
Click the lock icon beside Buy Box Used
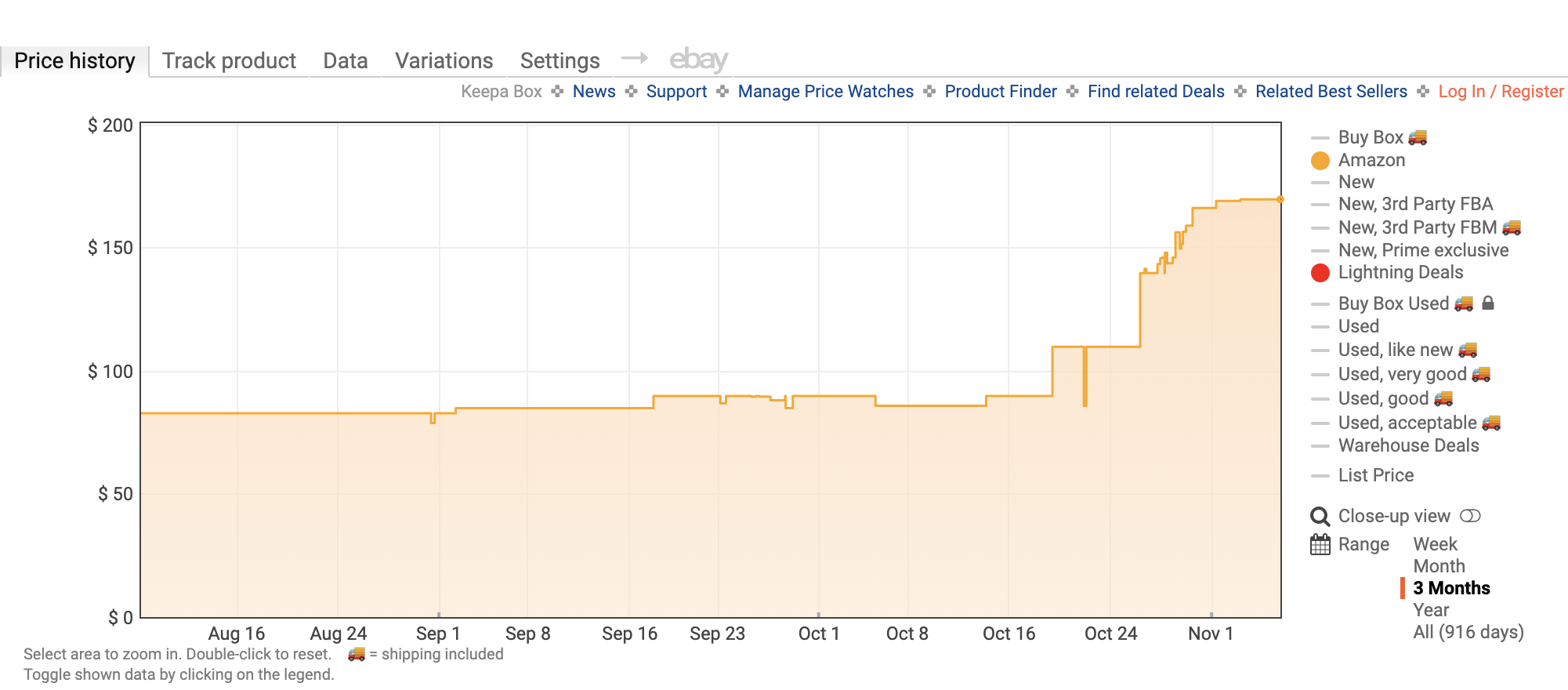(x=1488, y=303)
